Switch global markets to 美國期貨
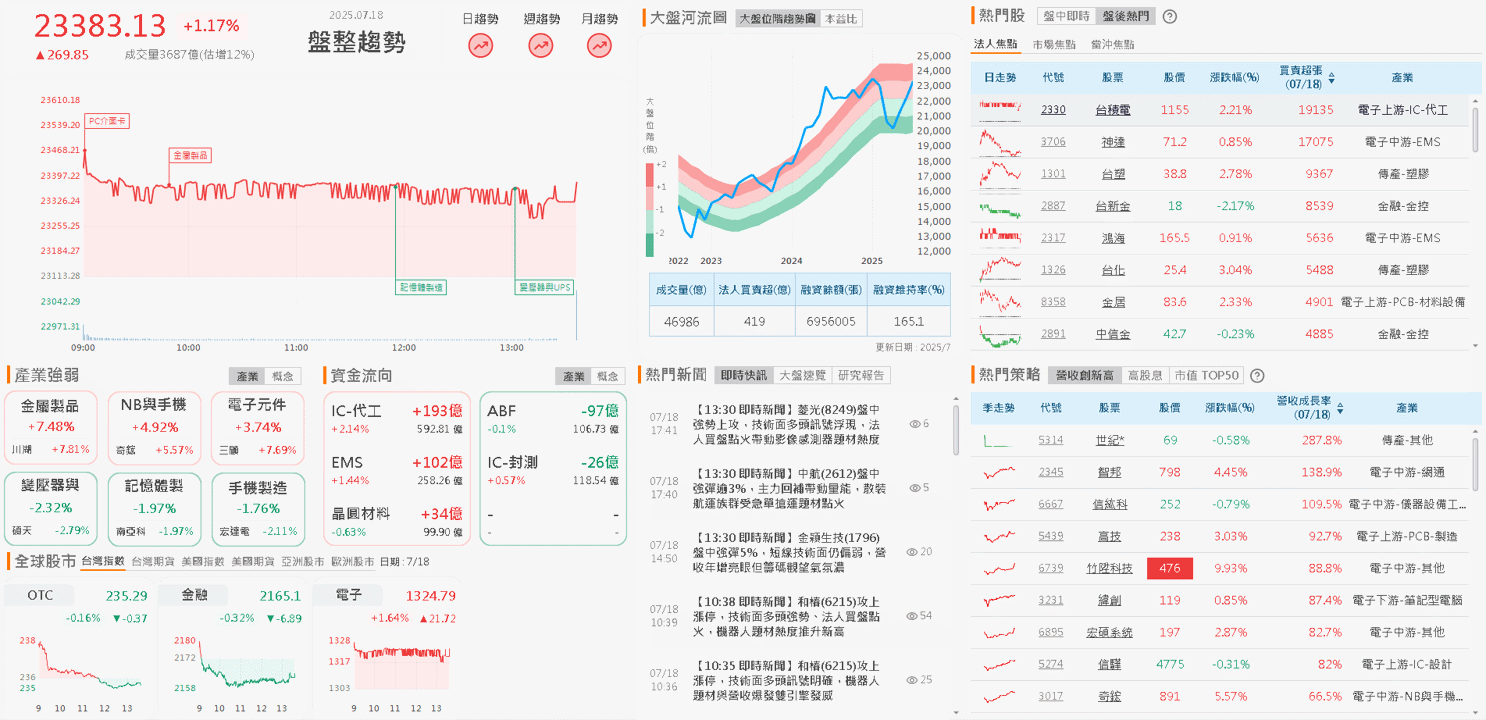 click(251, 561)
